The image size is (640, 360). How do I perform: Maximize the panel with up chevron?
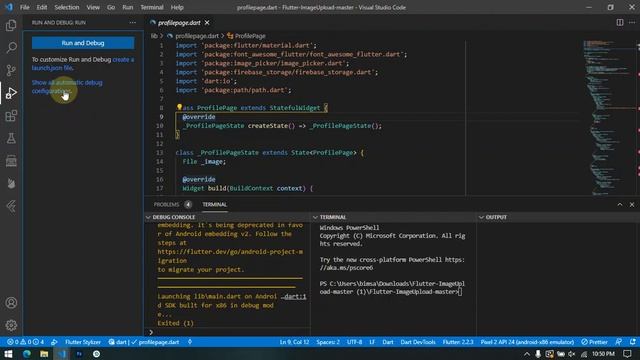tap(620, 204)
